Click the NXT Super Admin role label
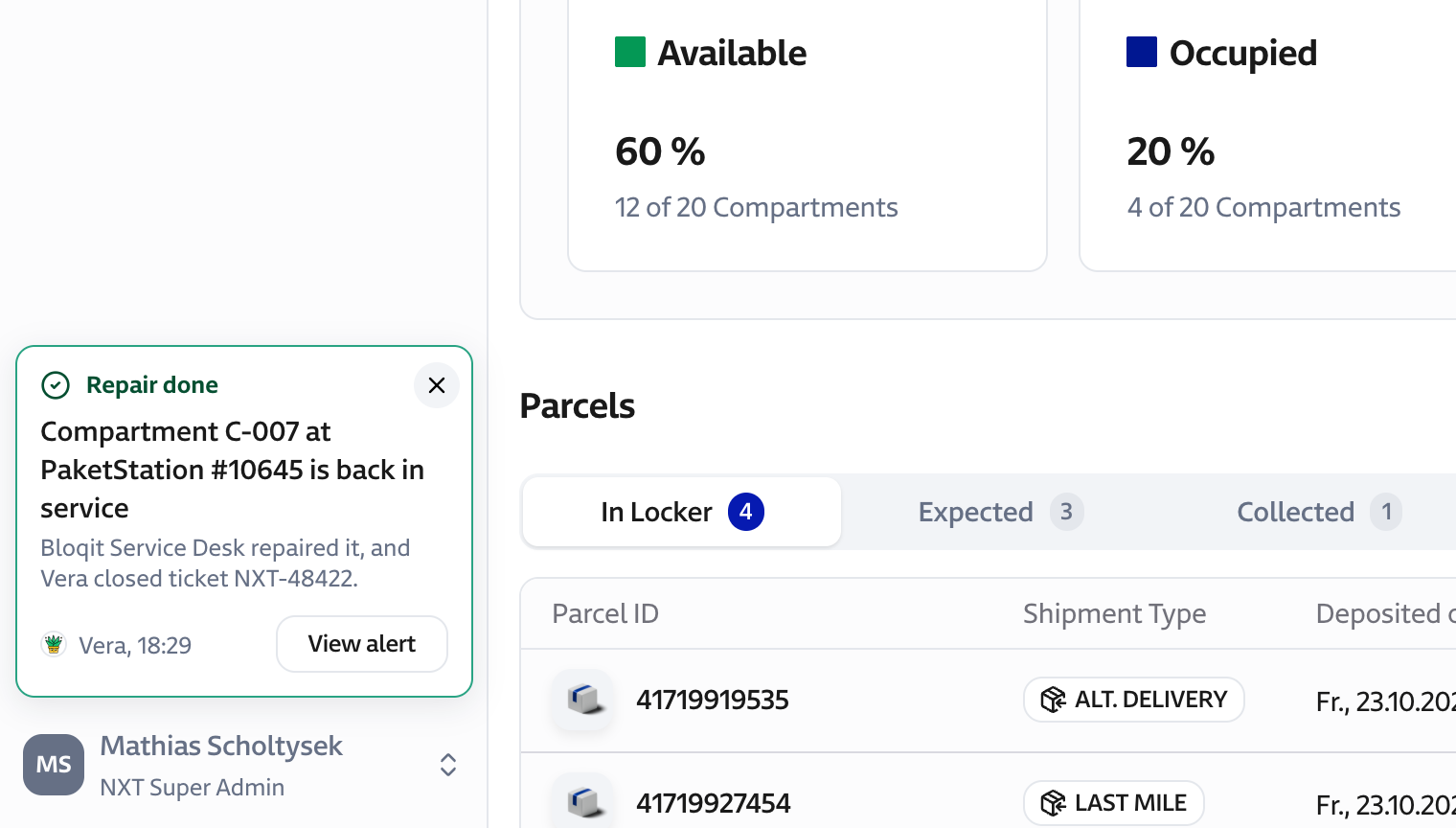This screenshot has height=828, width=1456. tap(192, 787)
